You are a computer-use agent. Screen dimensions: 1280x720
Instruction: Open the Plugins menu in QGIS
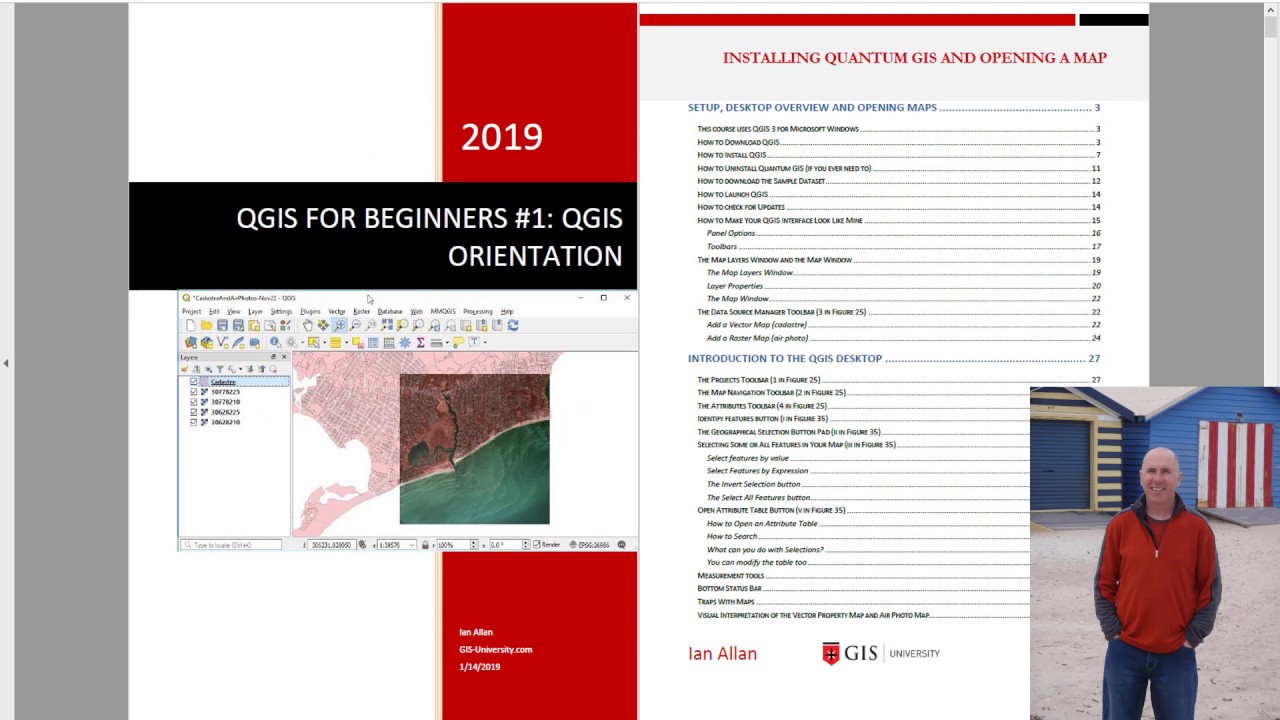310,311
